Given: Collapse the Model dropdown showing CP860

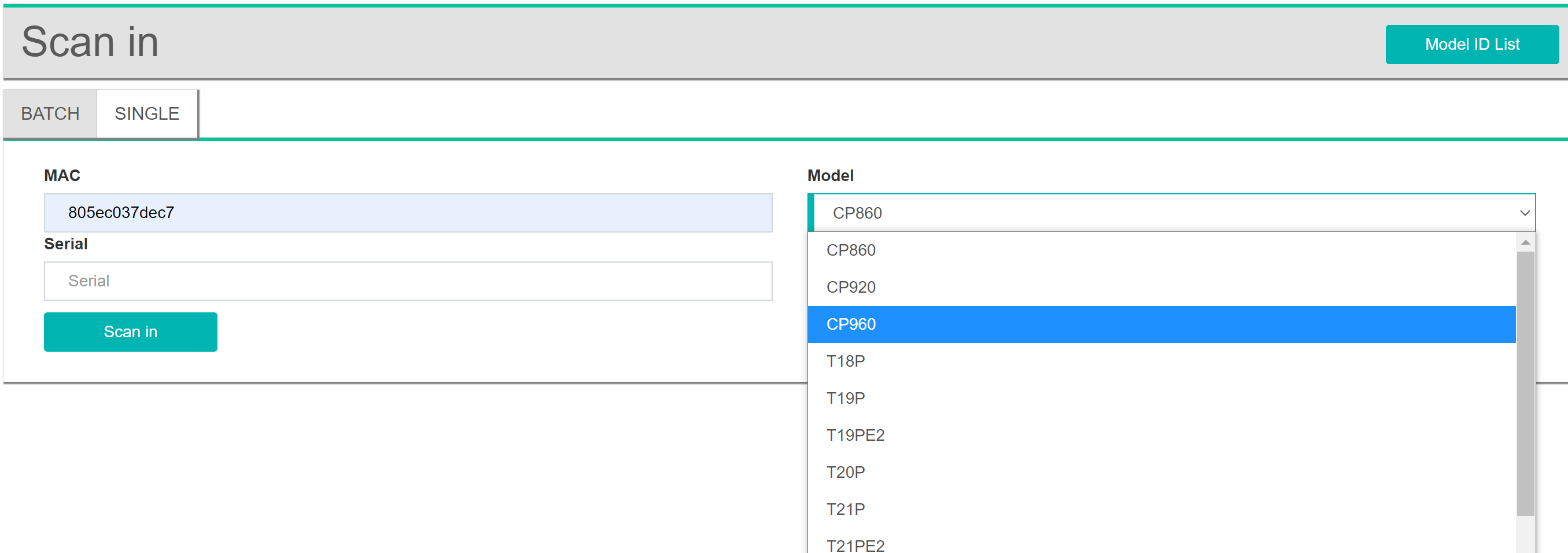Looking at the screenshot, I should click(1171, 213).
